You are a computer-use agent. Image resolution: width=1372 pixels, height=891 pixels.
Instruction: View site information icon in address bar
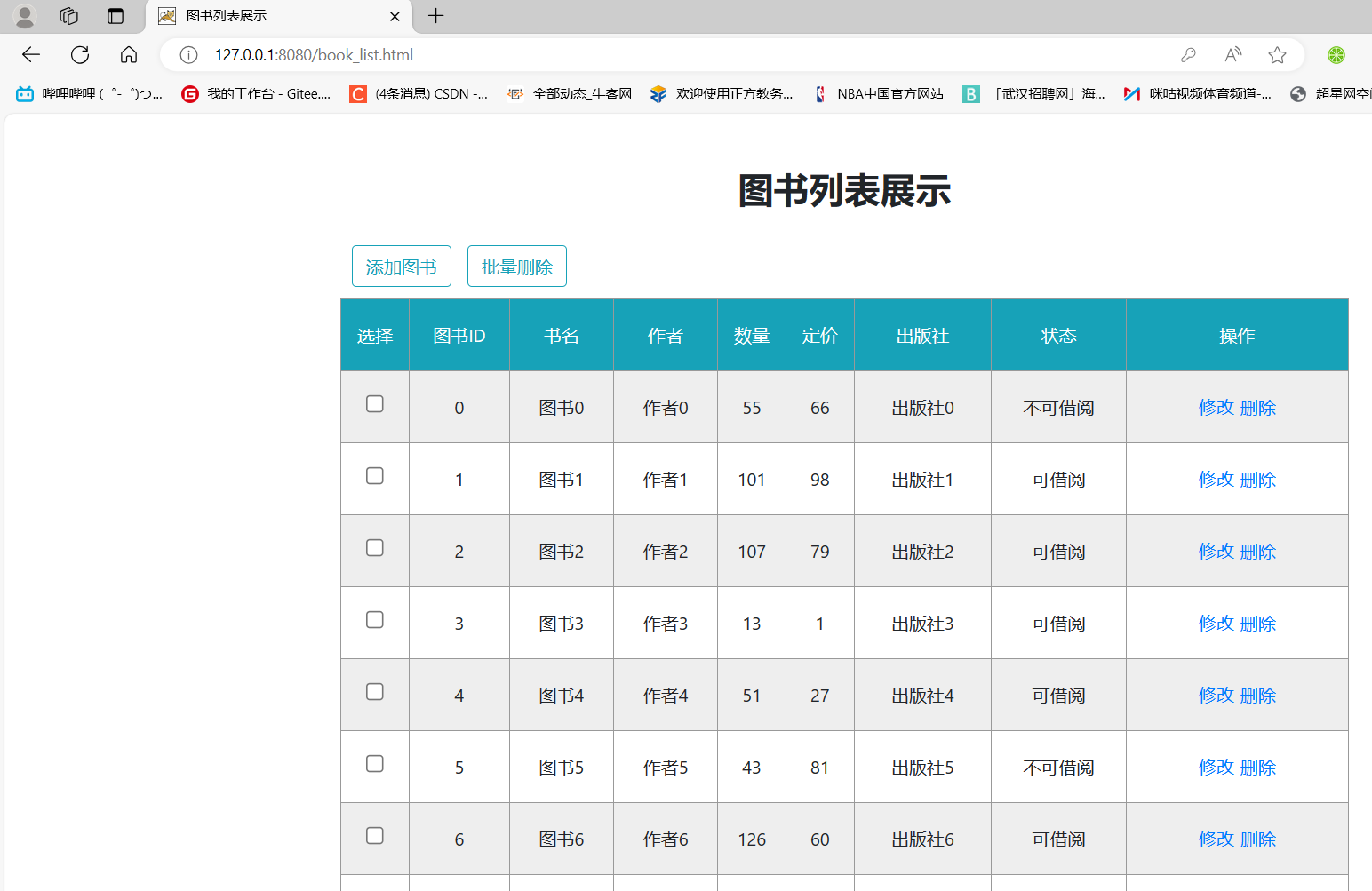(188, 55)
